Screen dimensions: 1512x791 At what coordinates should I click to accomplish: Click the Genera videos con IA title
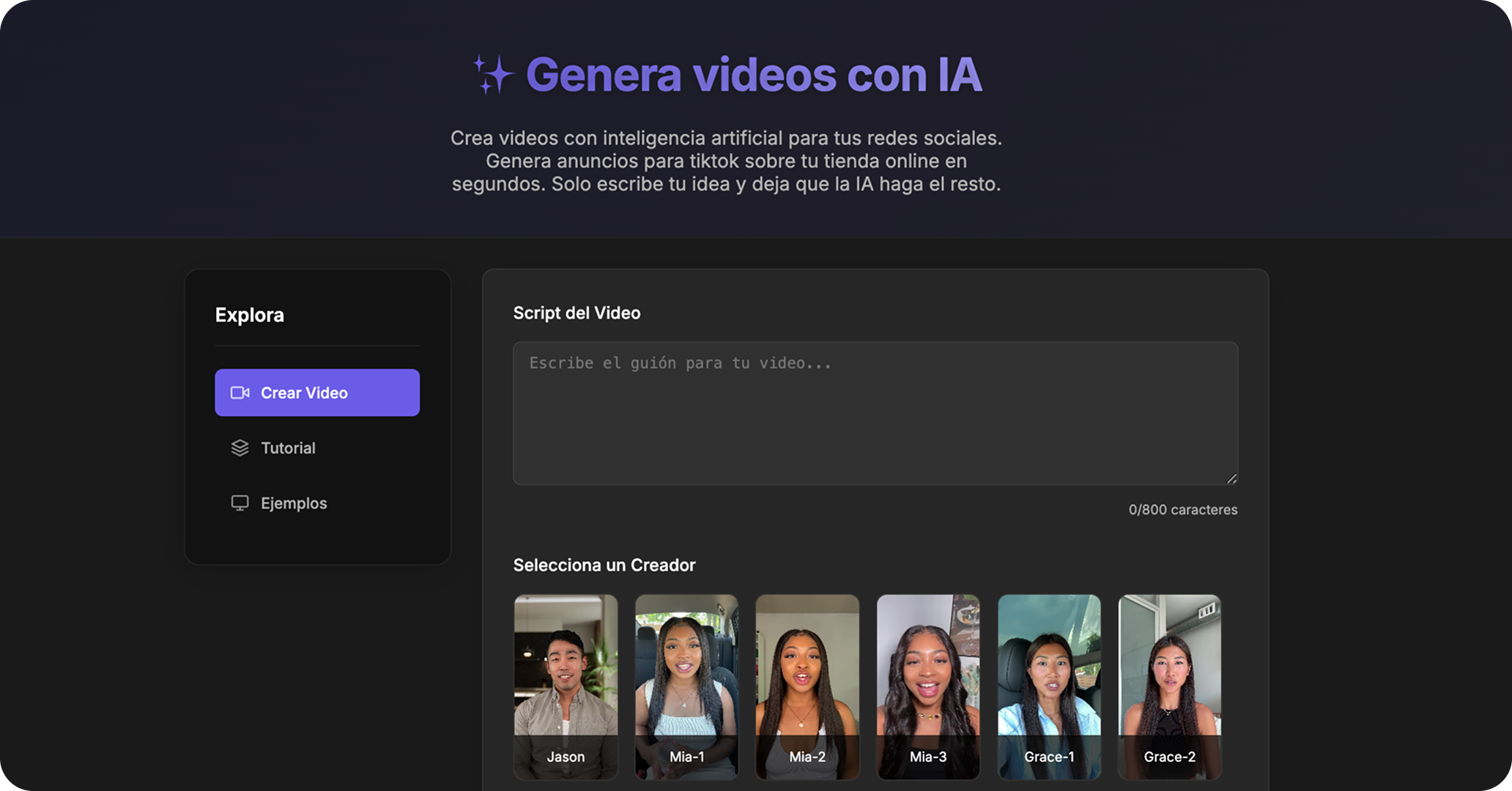click(x=754, y=75)
